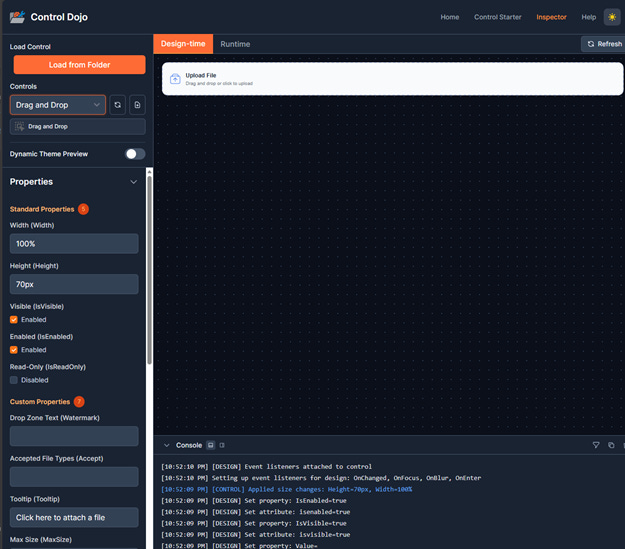Go to Home in the top navigation
Viewport: 625px width, 549px height.
[450, 17]
